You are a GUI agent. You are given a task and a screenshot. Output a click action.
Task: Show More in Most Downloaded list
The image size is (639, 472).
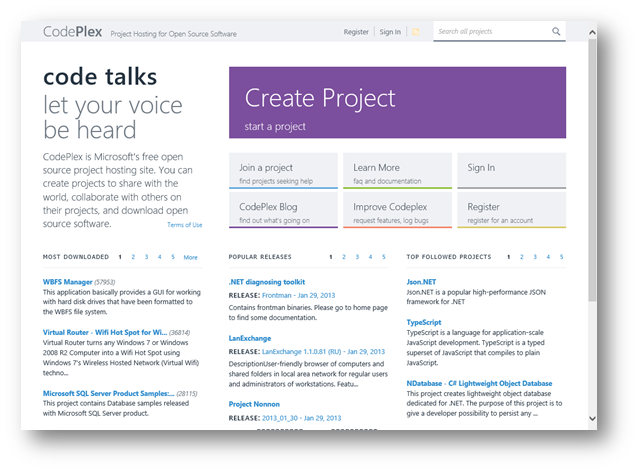coord(190,257)
